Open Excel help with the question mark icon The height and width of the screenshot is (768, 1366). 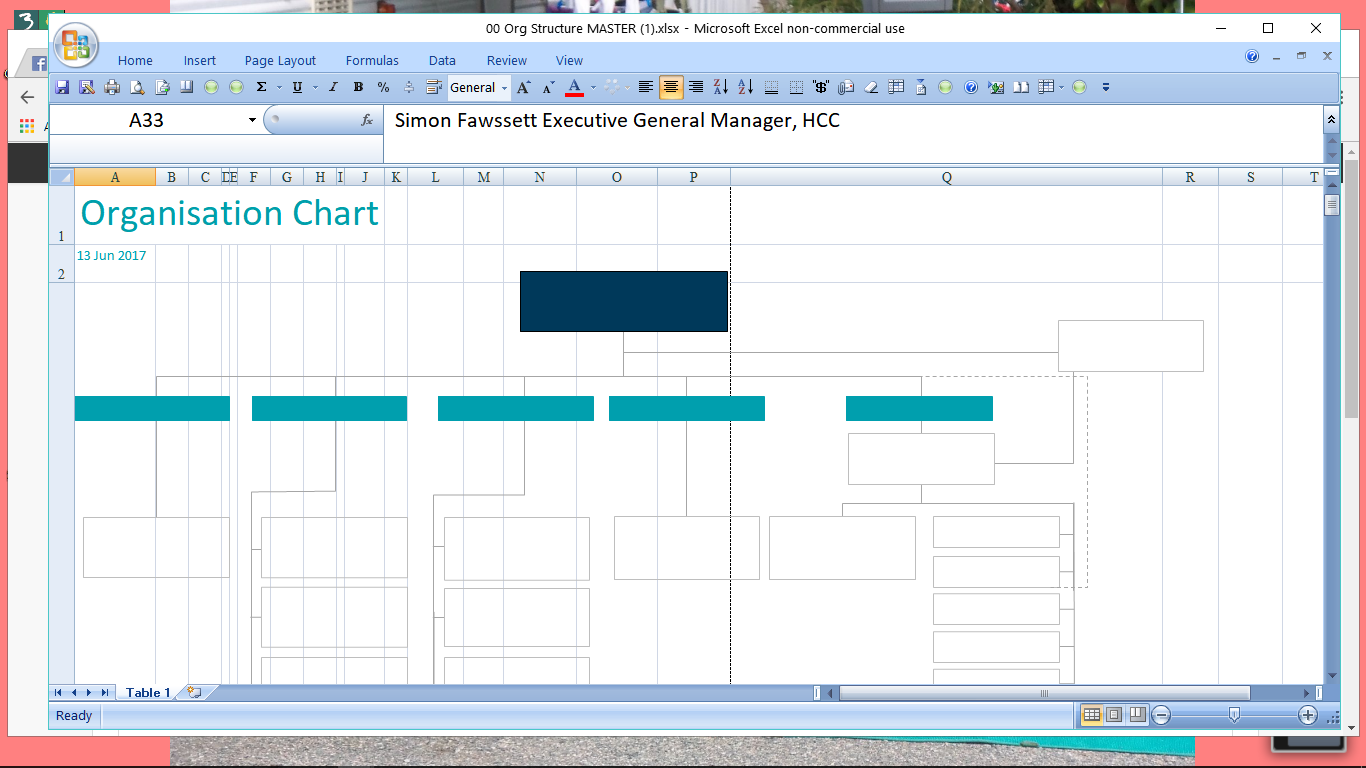tap(970, 88)
